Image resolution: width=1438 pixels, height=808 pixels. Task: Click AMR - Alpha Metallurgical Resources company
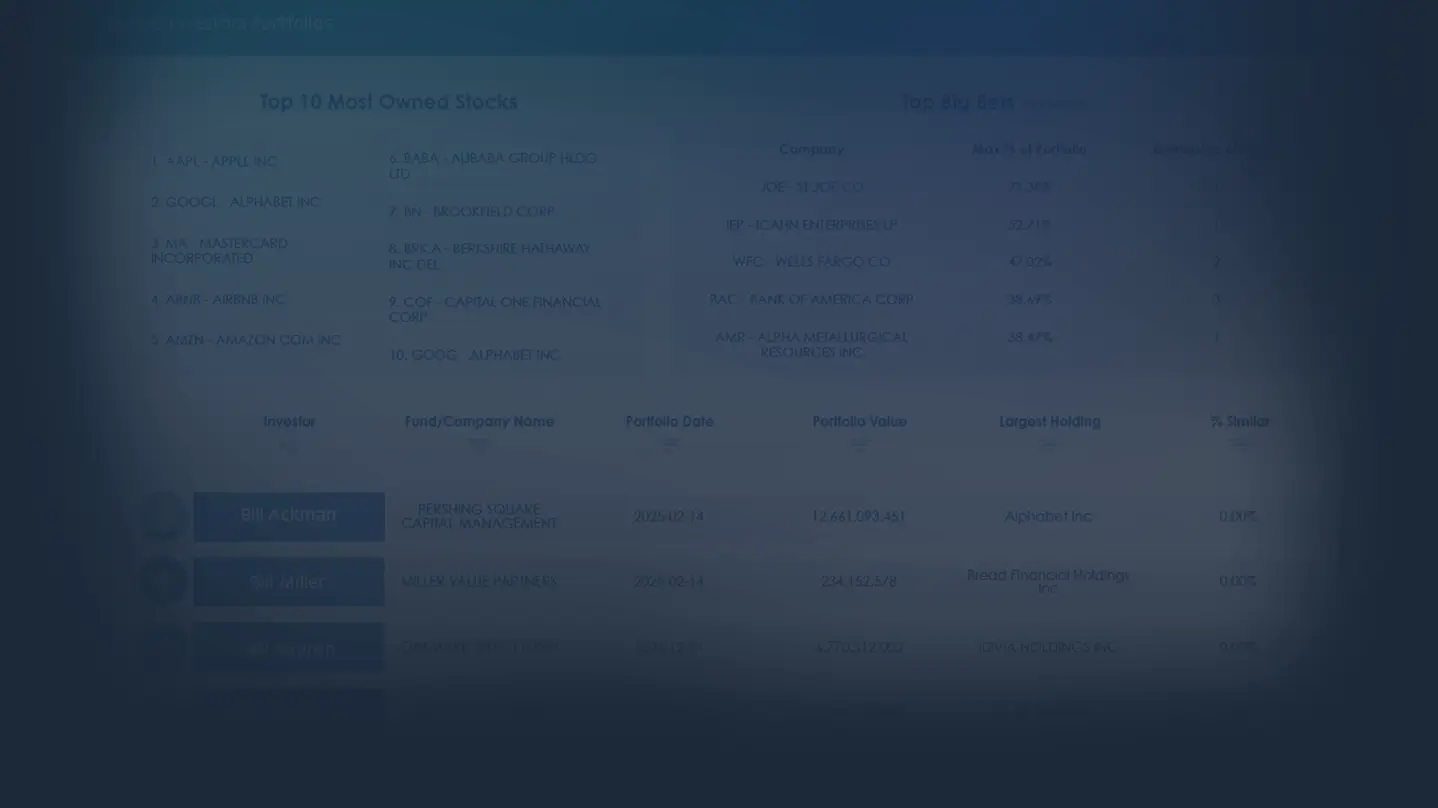tap(811, 345)
